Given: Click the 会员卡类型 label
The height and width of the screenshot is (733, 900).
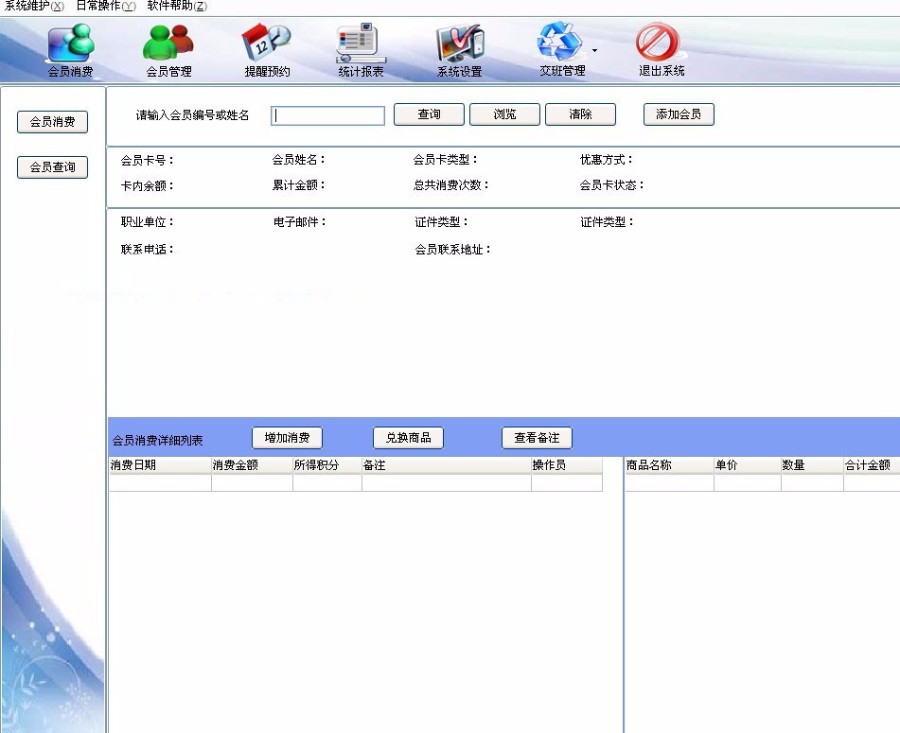Looking at the screenshot, I should coord(445,160).
